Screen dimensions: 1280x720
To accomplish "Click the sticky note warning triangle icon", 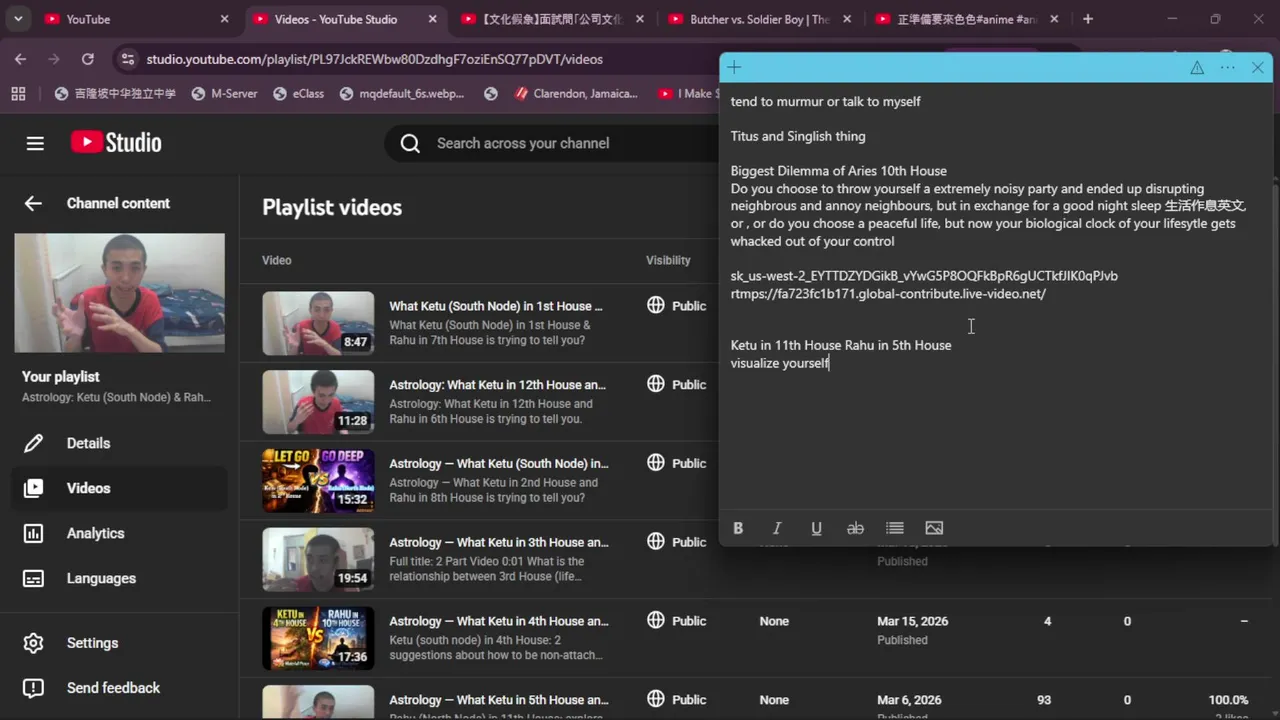I will click(x=1197, y=67).
